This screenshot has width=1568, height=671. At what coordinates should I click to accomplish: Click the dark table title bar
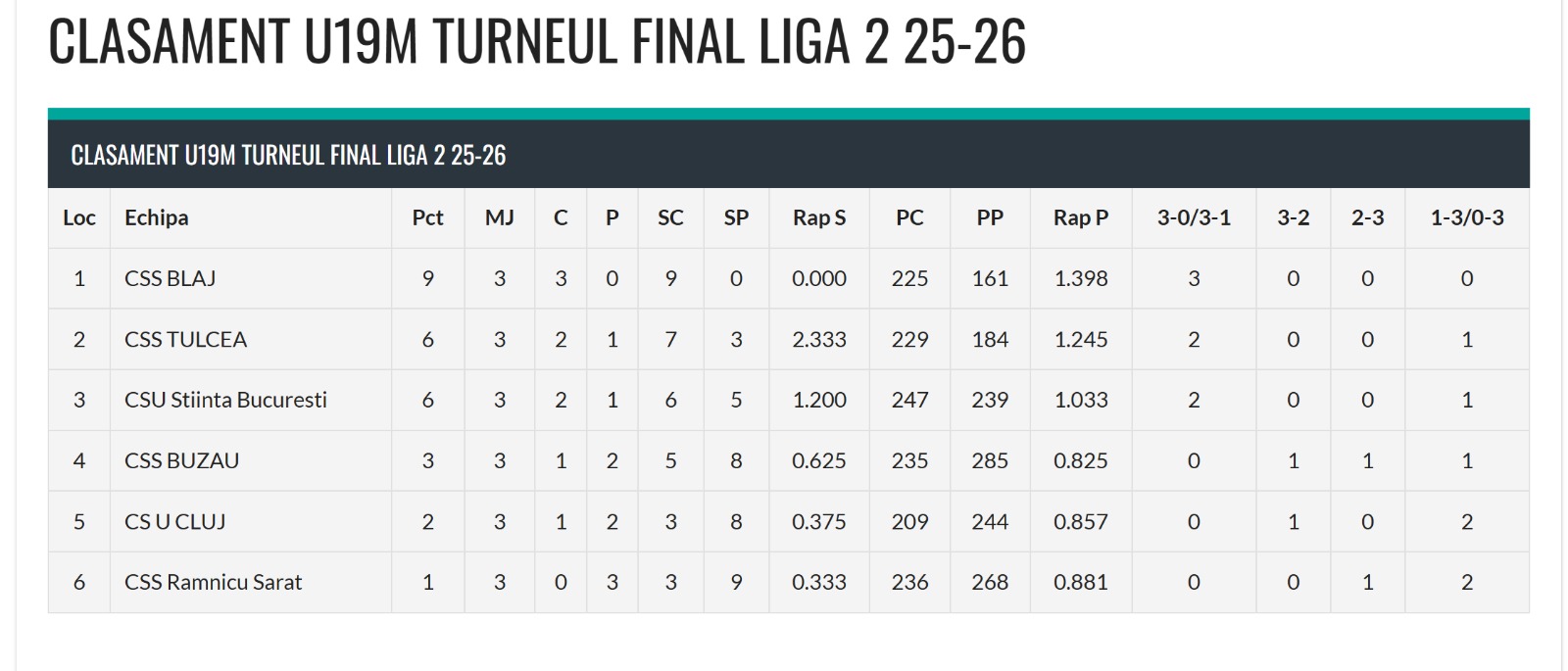(x=788, y=154)
